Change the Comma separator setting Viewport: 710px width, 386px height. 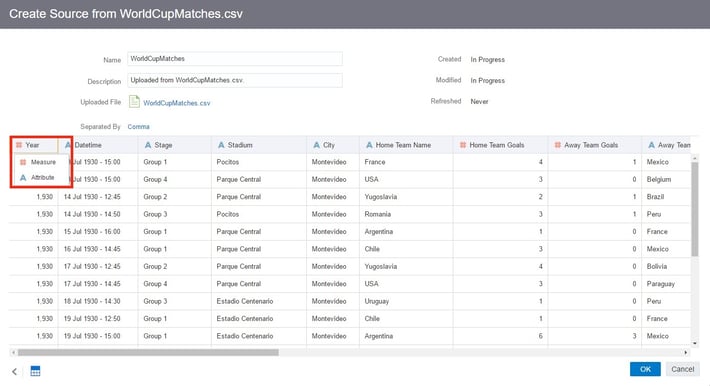click(x=139, y=126)
